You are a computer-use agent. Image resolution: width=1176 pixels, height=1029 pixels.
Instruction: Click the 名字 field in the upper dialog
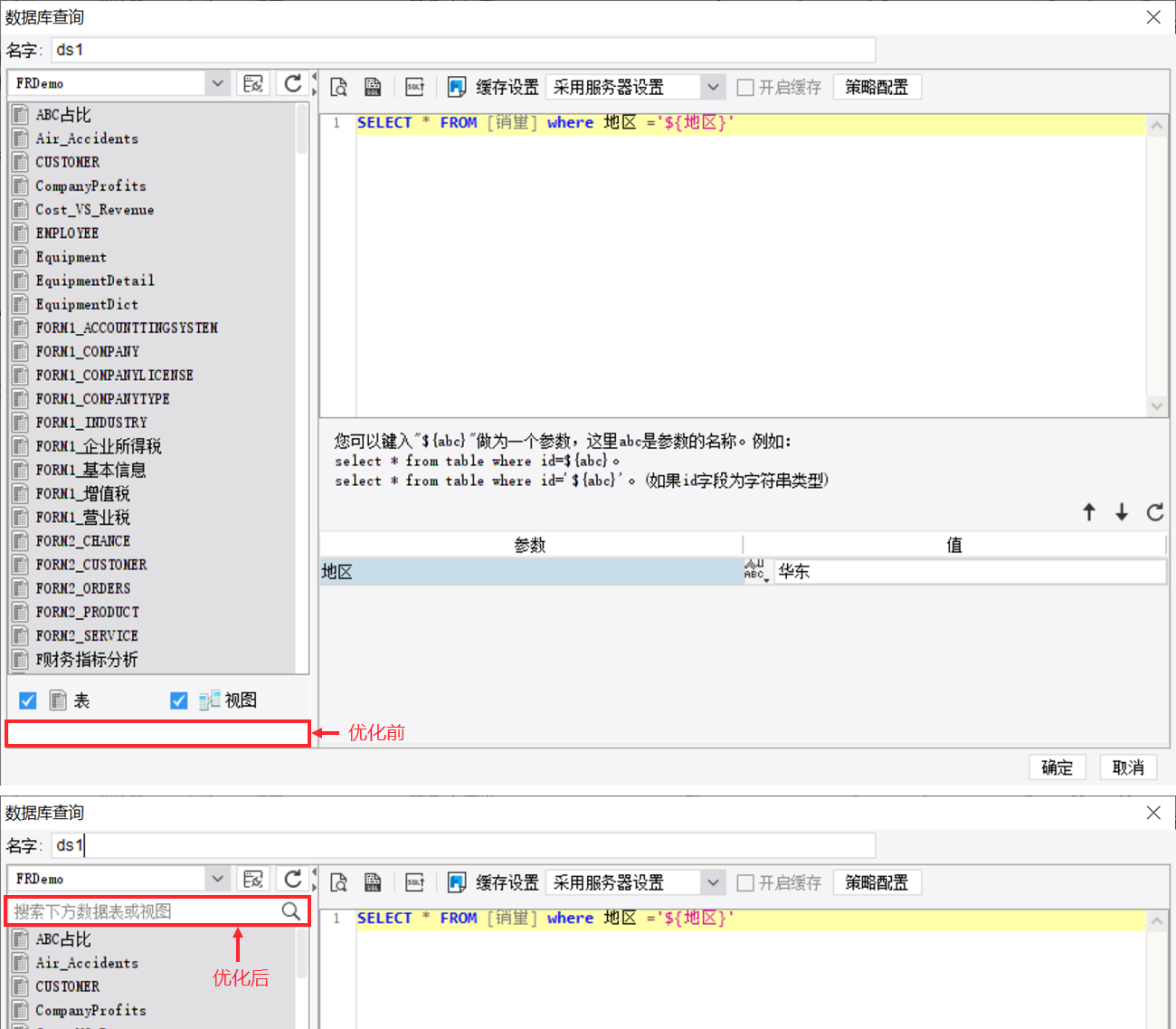pos(463,50)
